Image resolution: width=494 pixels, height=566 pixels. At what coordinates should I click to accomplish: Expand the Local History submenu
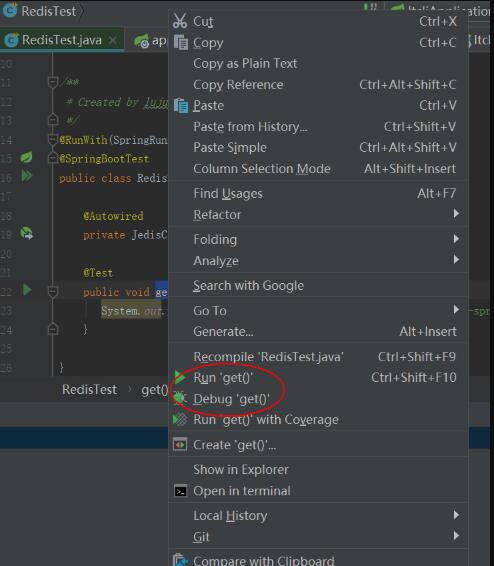coord(318,515)
